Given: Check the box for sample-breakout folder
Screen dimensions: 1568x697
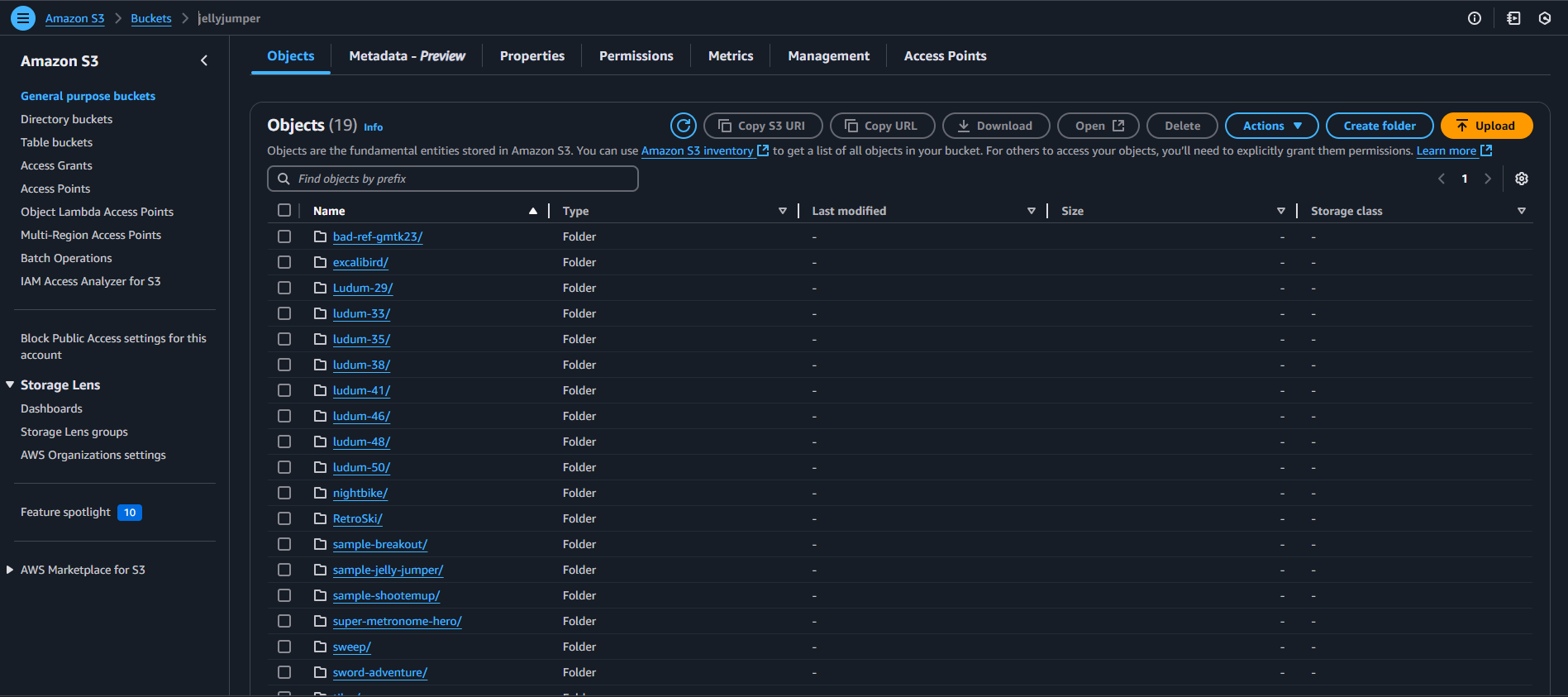Looking at the screenshot, I should [x=284, y=544].
